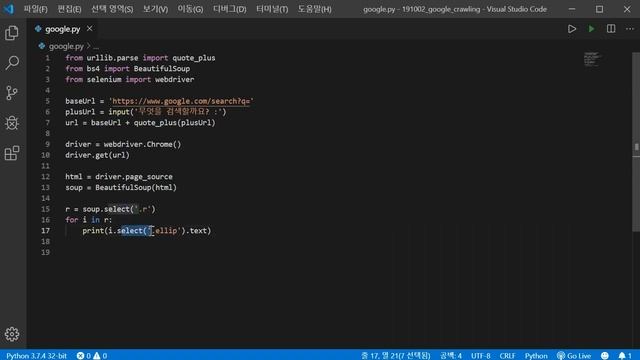Click 'webdriver' on import line 3

(x=174, y=79)
